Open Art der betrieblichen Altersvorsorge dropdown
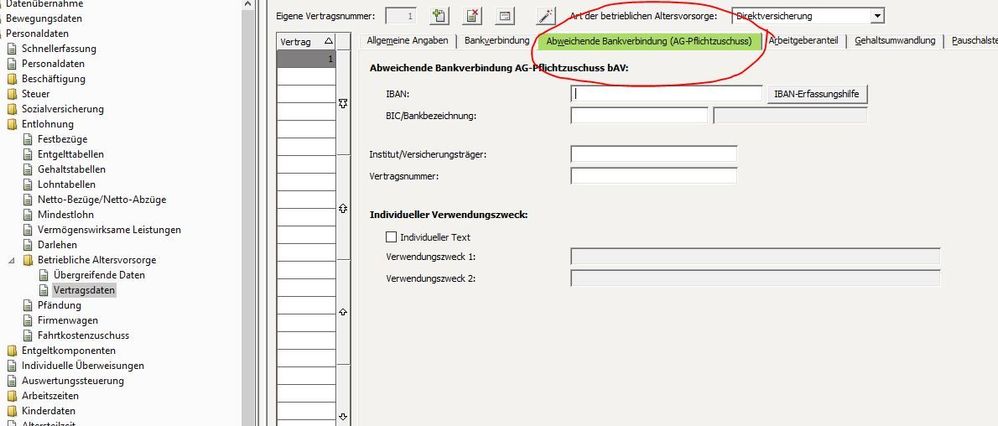 point(878,16)
